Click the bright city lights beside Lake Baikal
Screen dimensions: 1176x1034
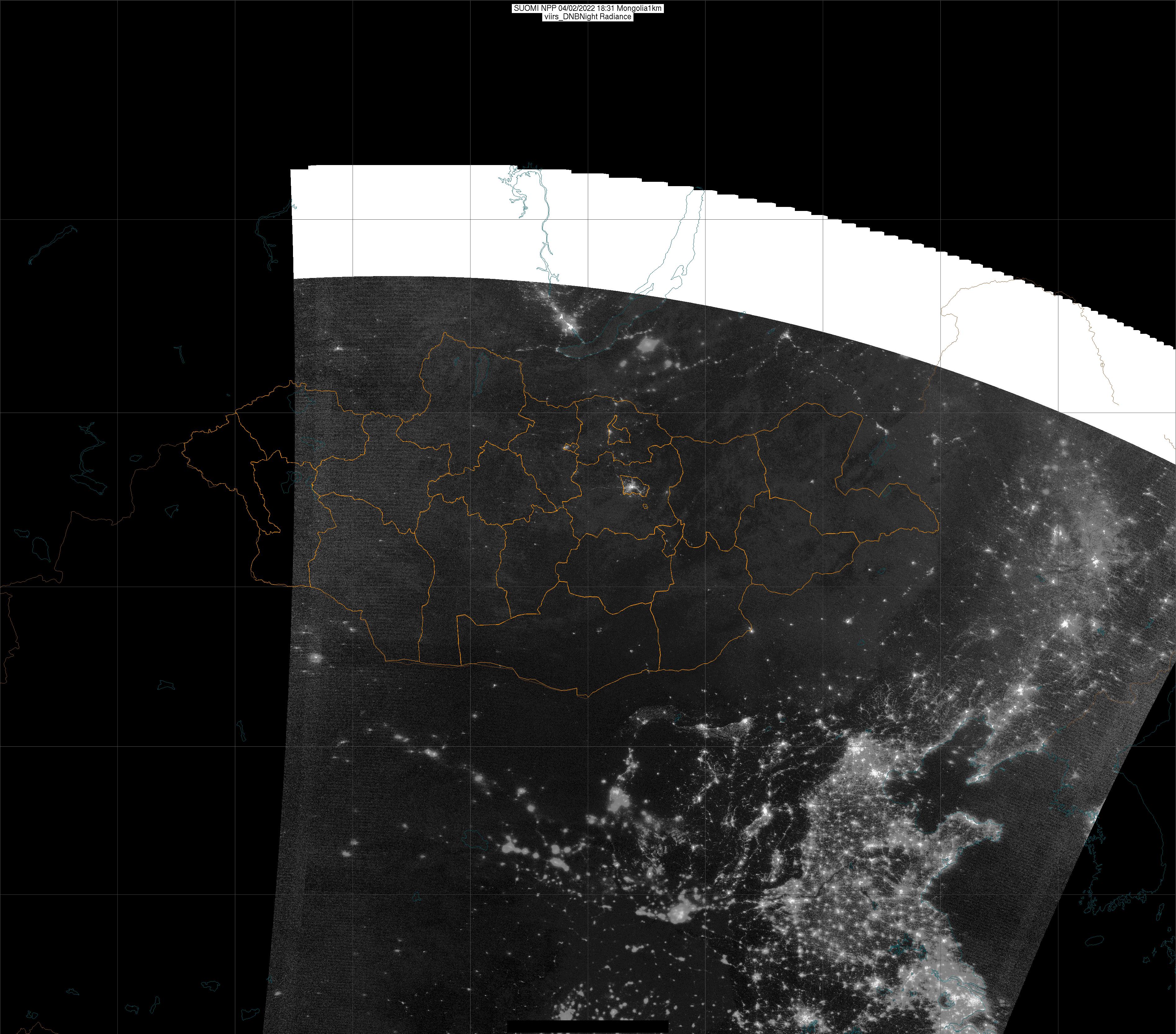pos(570,326)
